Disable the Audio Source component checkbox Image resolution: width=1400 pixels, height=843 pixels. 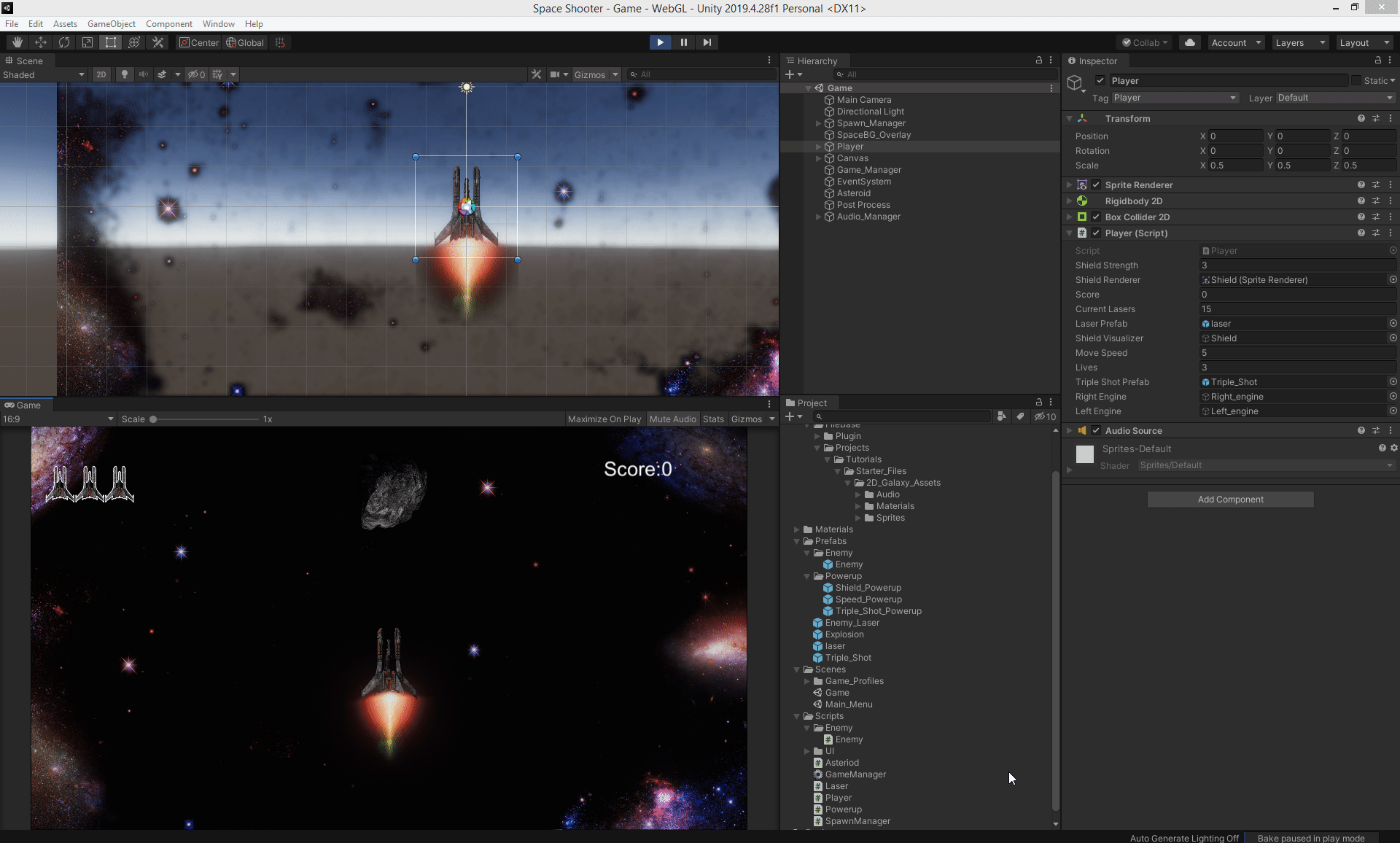click(1096, 430)
